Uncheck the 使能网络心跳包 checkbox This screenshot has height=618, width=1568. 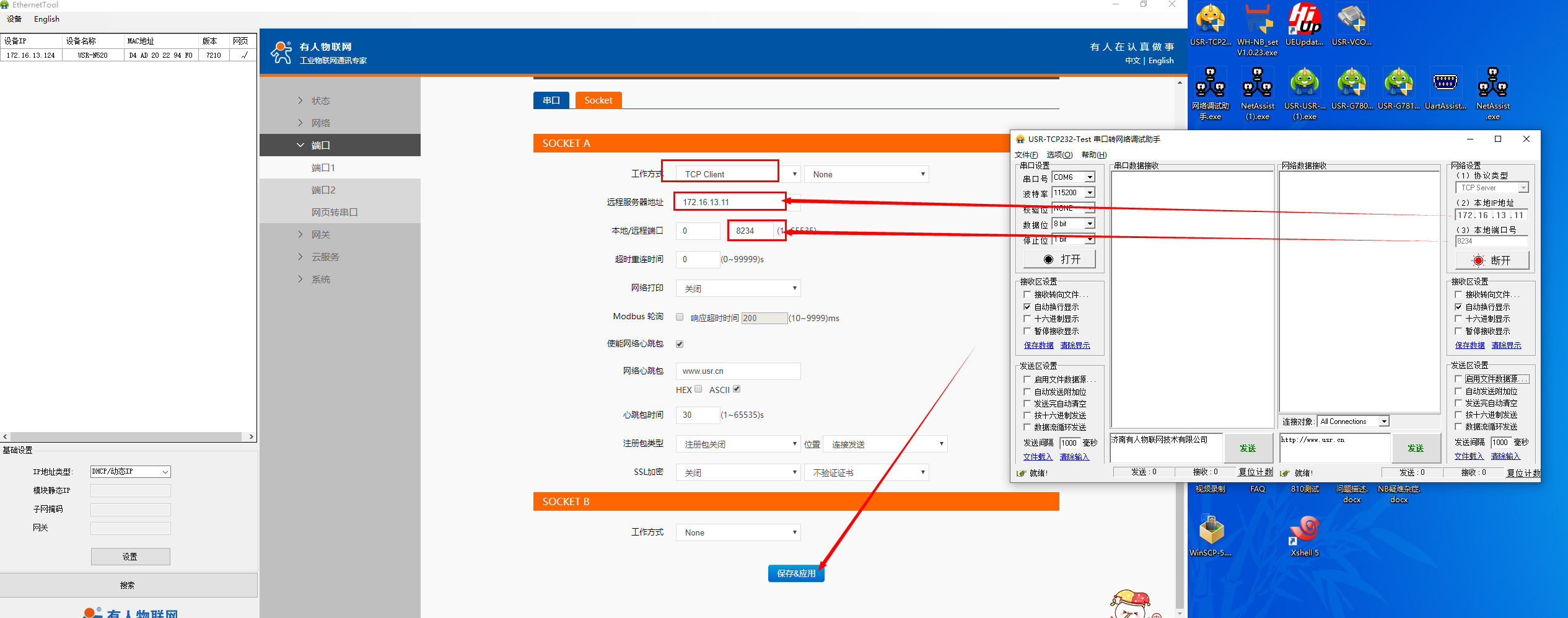[680, 344]
